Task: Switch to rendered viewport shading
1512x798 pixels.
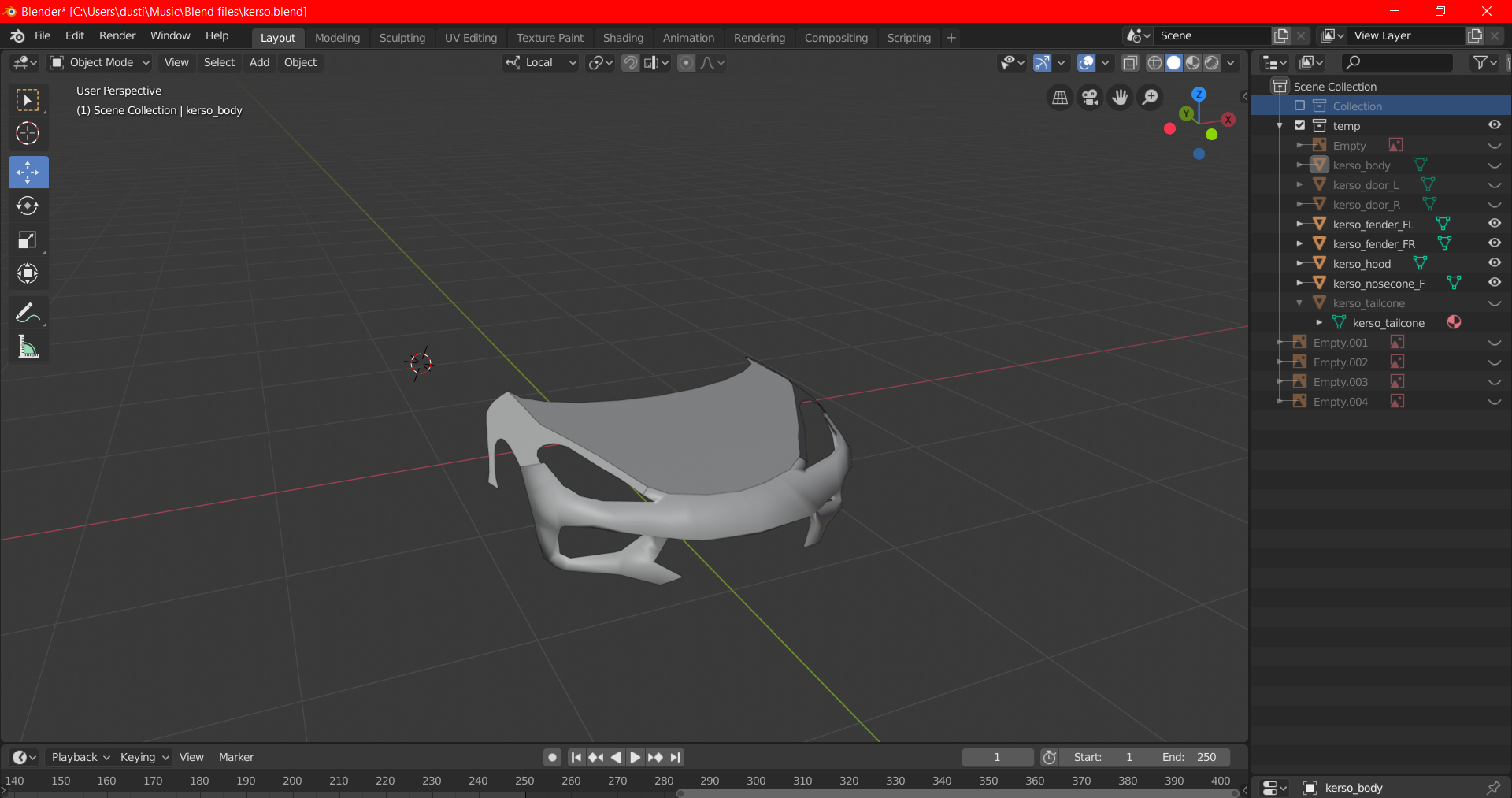Action: [x=1212, y=62]
